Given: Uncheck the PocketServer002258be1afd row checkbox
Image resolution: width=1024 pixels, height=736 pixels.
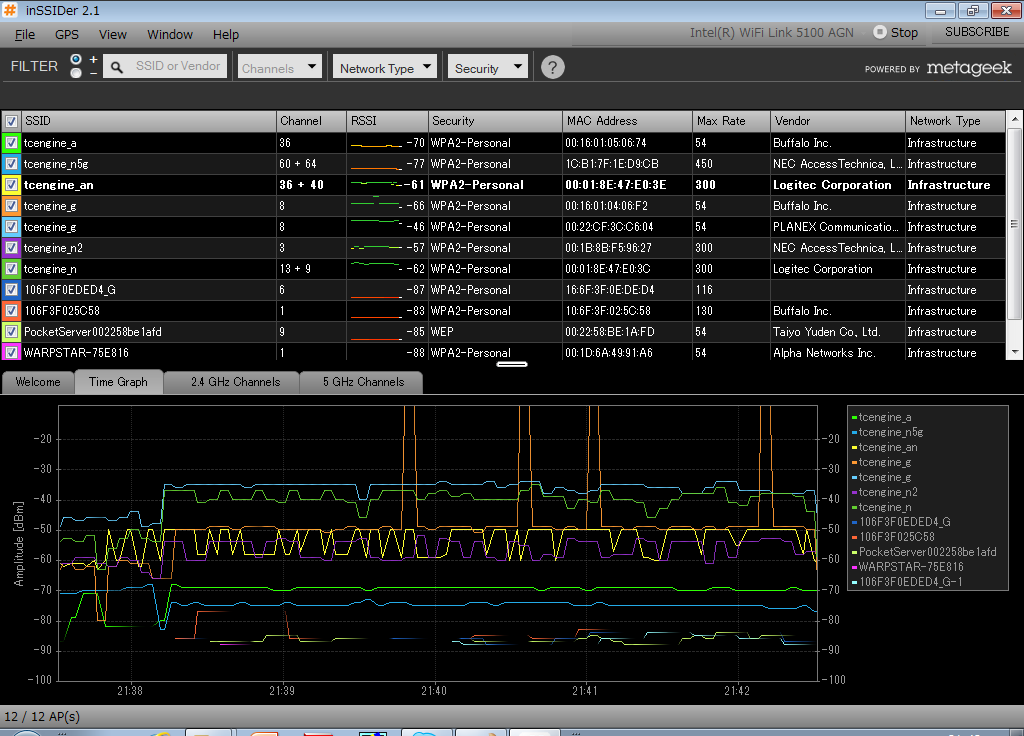Looking at the screenshot, I should pyautogui.click(x=11, y=332).
